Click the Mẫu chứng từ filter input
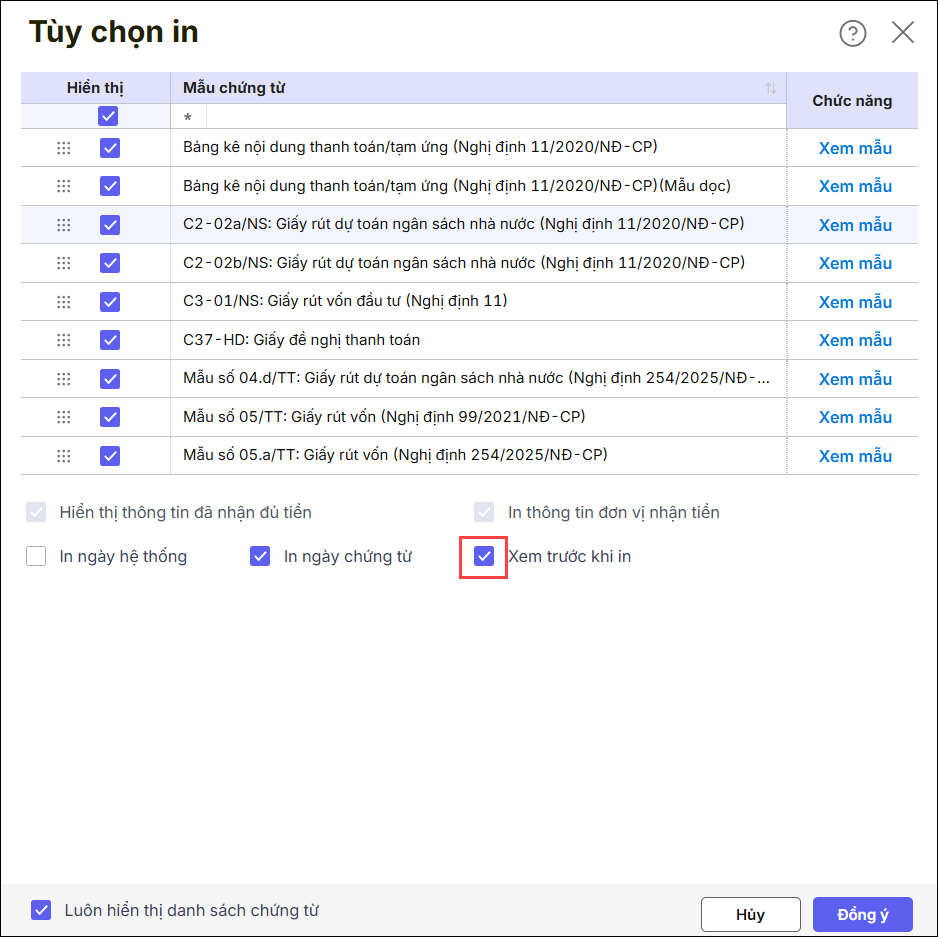This screenshot has width=938, height=937. [480, 117]
